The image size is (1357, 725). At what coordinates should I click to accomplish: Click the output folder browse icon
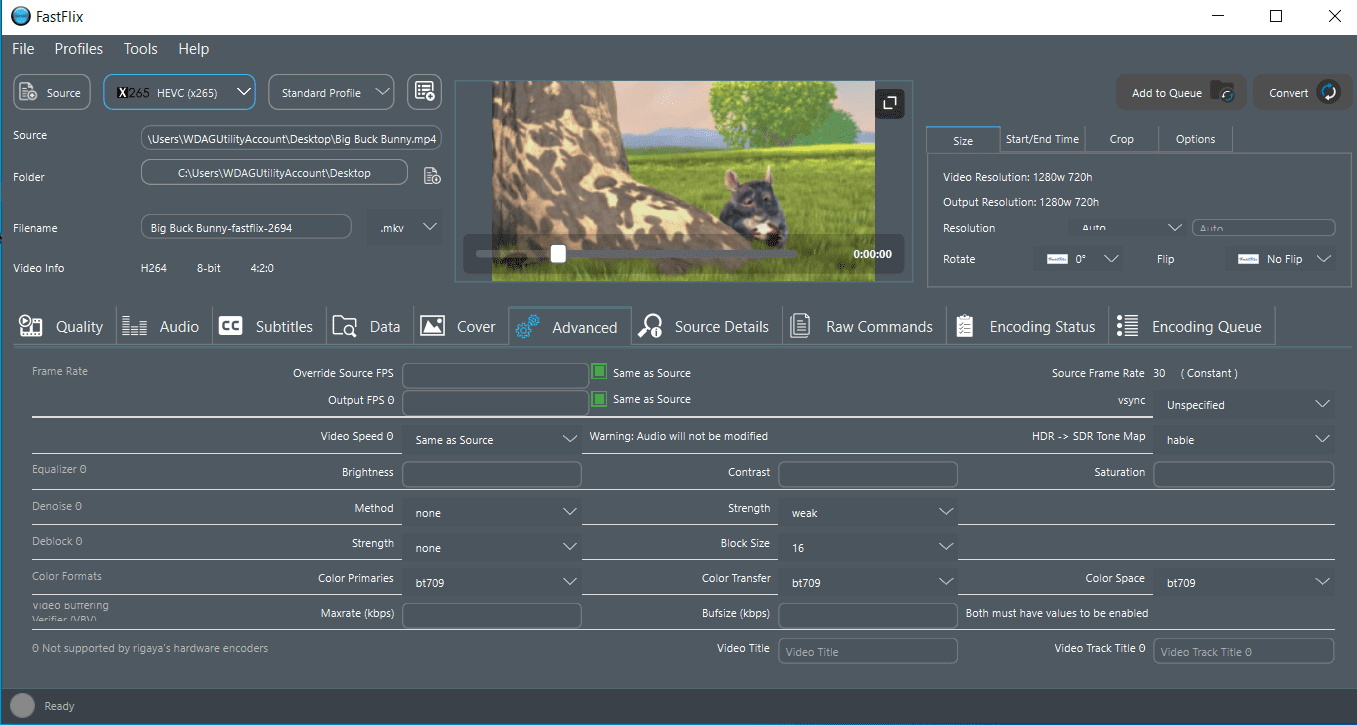coord(432,176)
